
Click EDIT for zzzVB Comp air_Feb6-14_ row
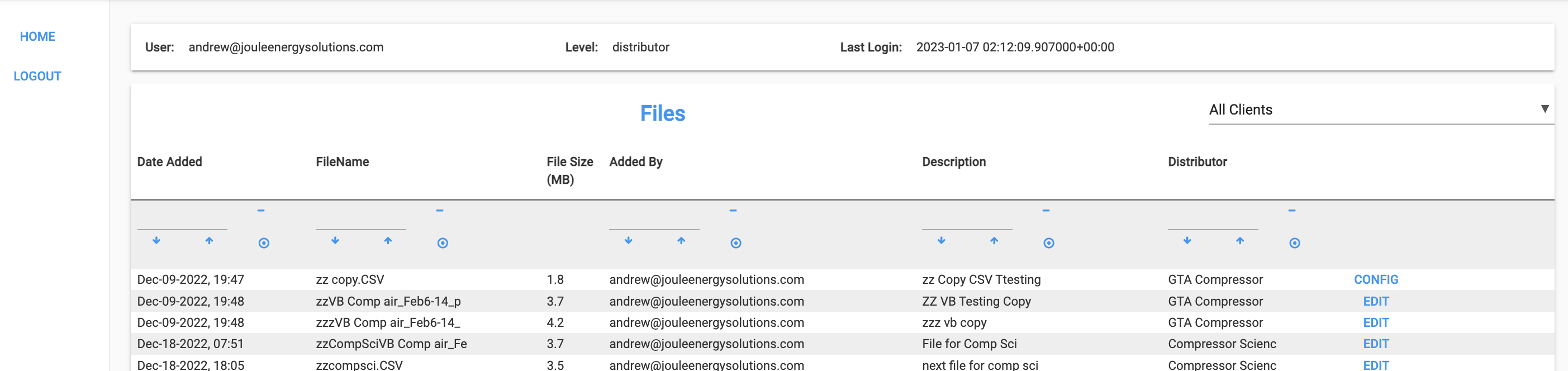click(1376, 323)
